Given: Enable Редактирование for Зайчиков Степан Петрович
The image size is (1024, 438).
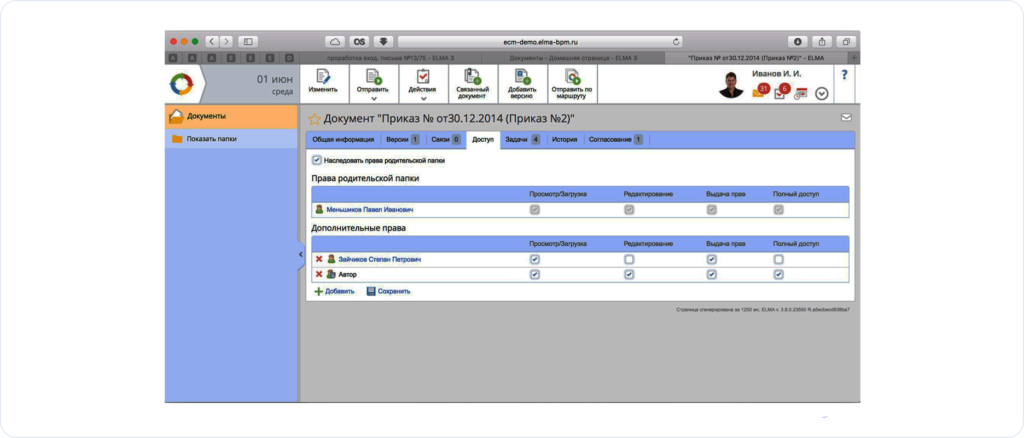Looking at the screenshot, I should point(628,259).
